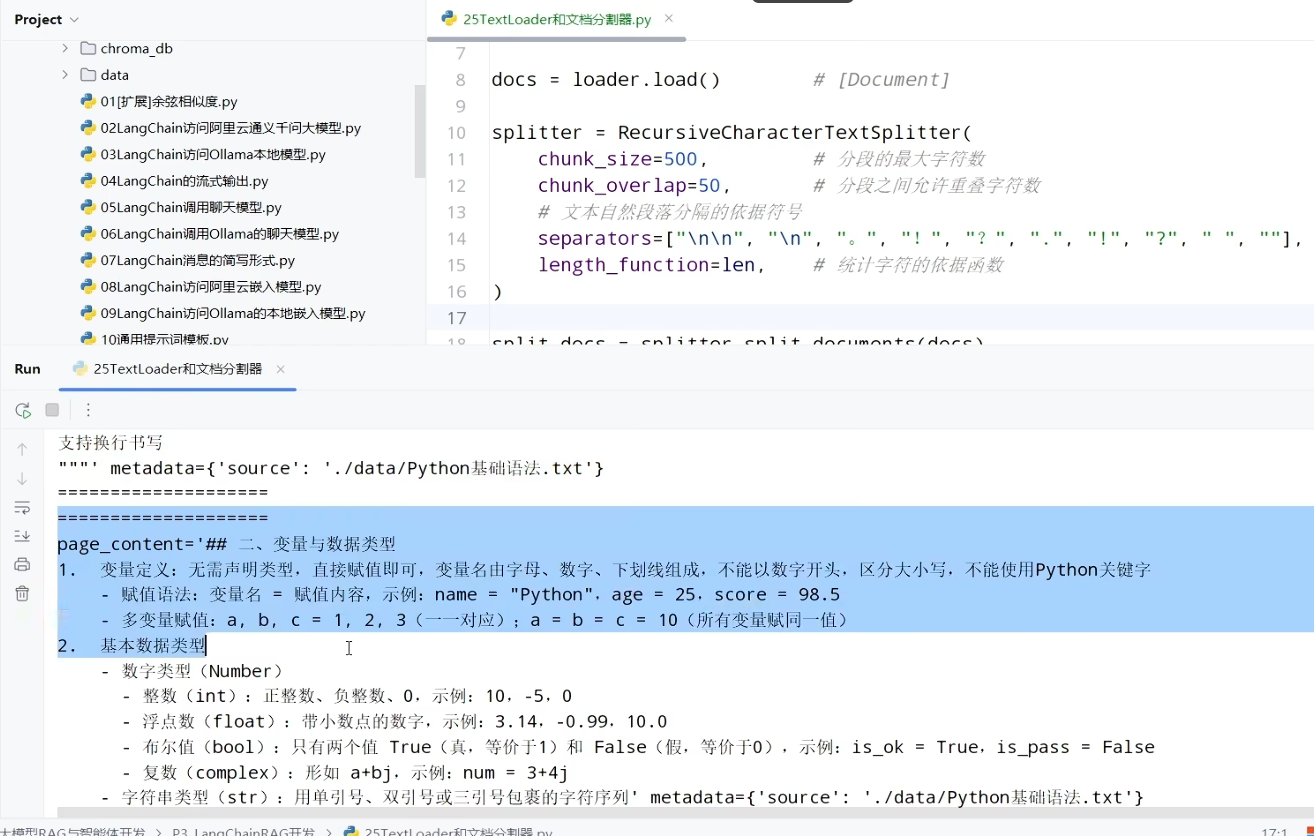
Task: Expand the data folder
Action: [65, 75]
